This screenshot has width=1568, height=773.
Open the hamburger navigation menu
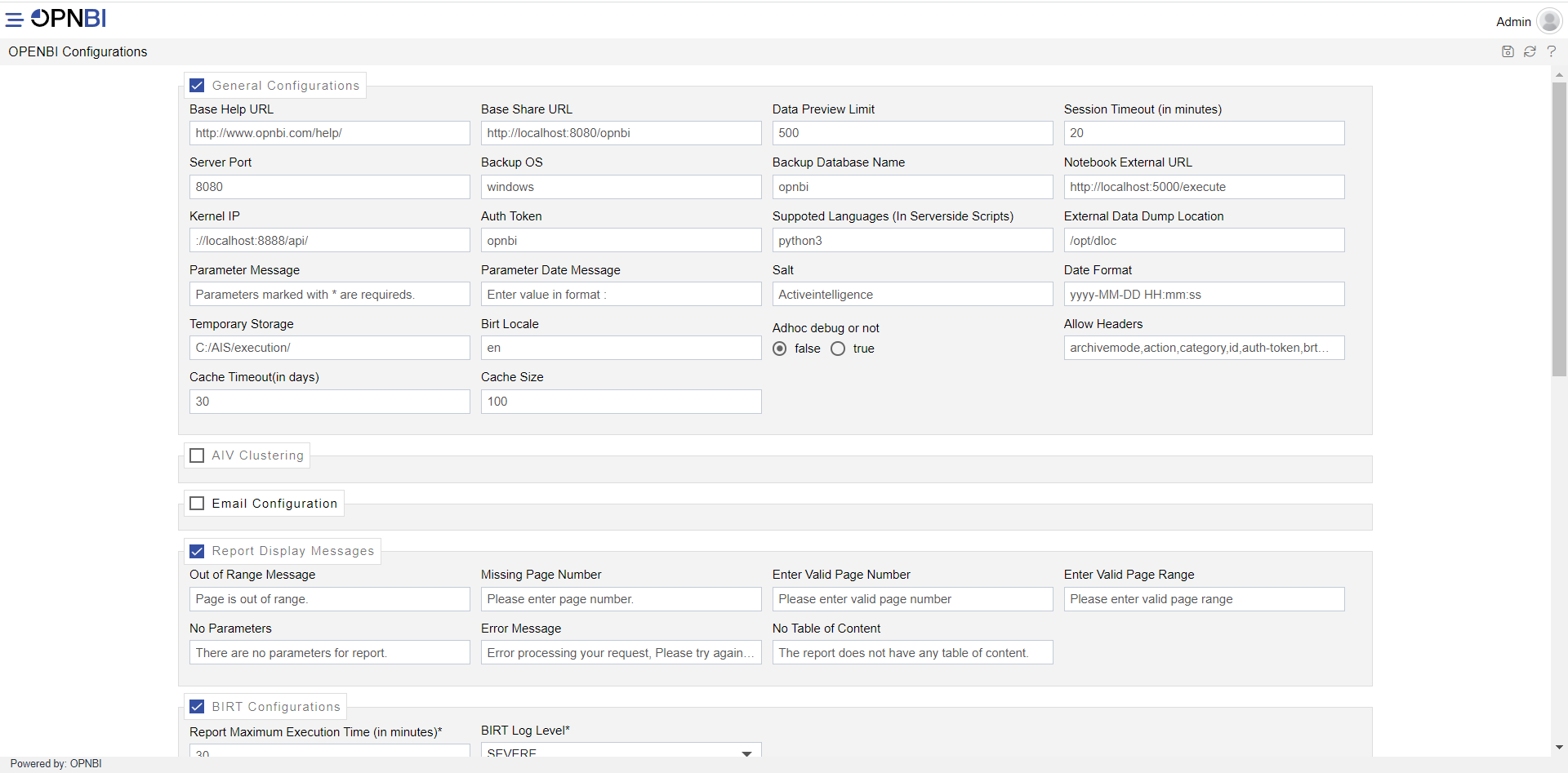click(x=14, y=19)
